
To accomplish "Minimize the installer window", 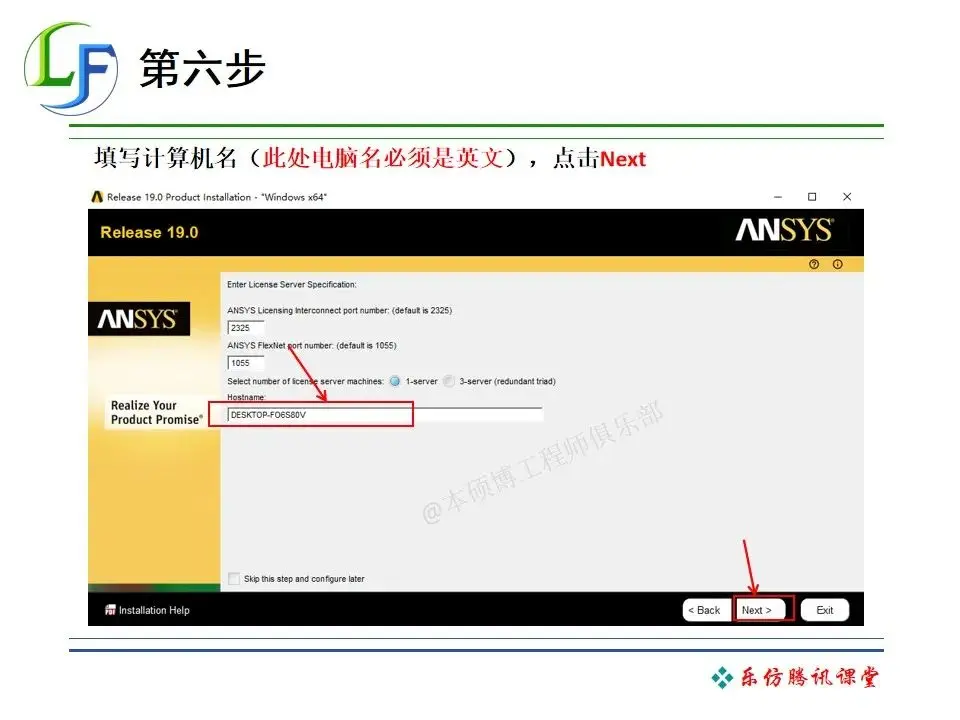I will 778,197.
